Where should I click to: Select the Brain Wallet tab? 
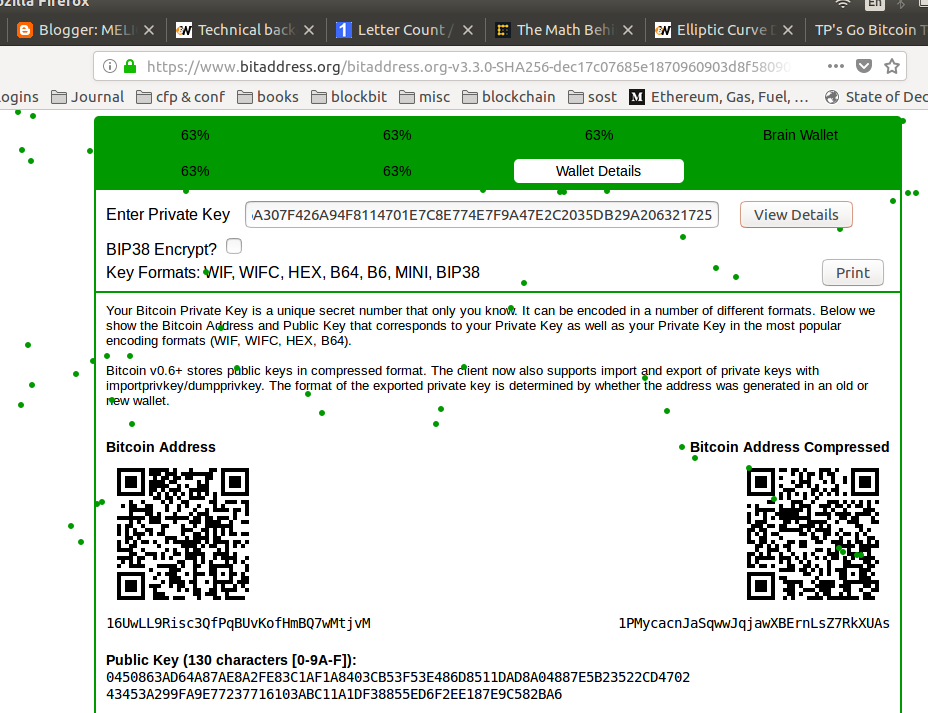point(800,135)
